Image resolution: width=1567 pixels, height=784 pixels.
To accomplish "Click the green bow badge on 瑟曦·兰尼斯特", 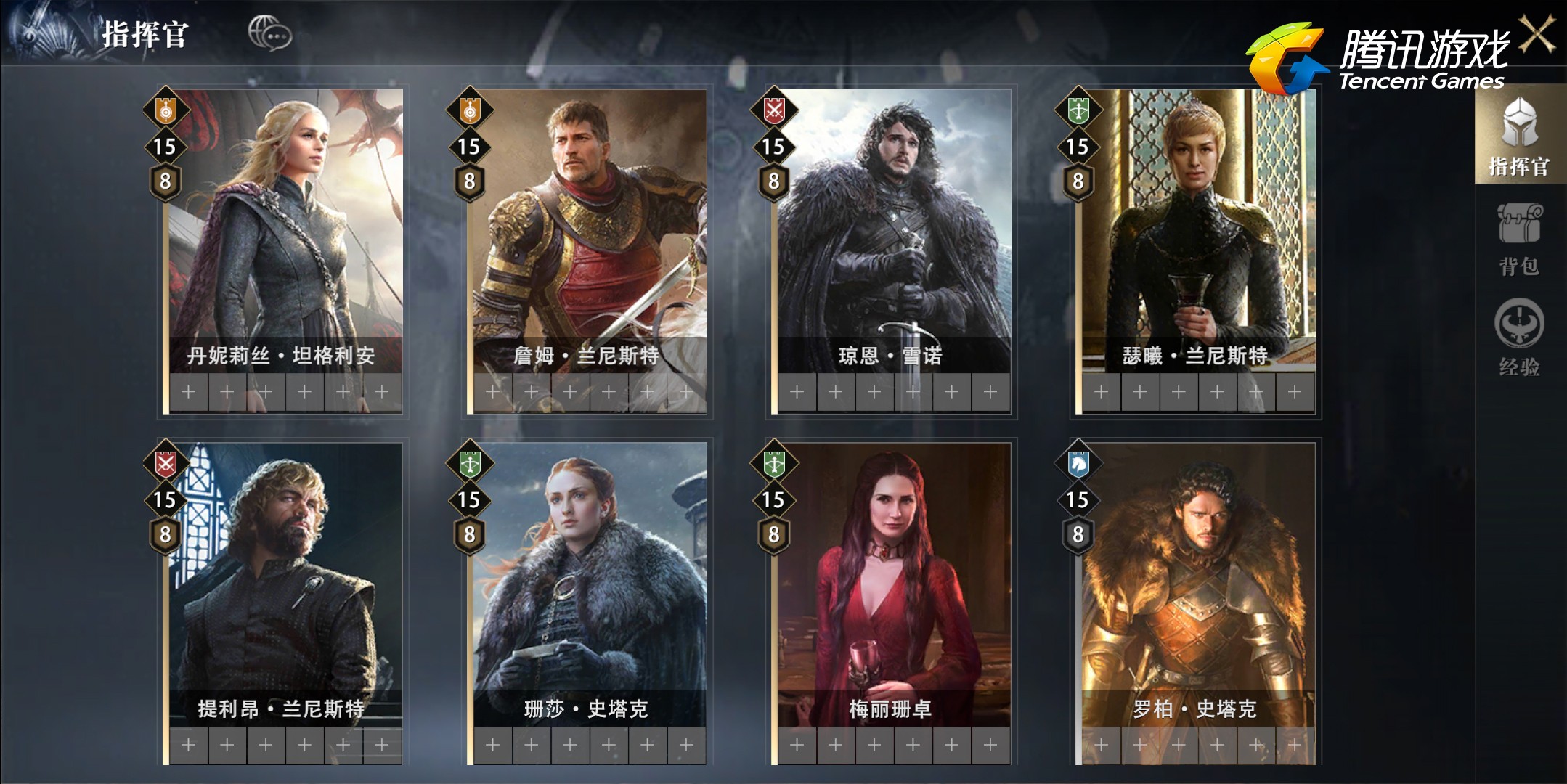I will 1078,110.
